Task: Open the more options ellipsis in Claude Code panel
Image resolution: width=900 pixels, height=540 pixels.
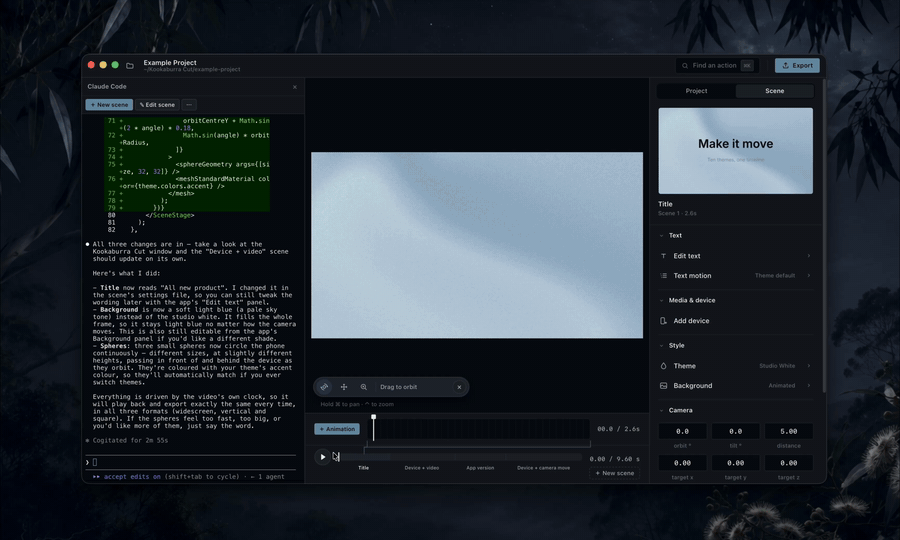Action: coord(189,104)
